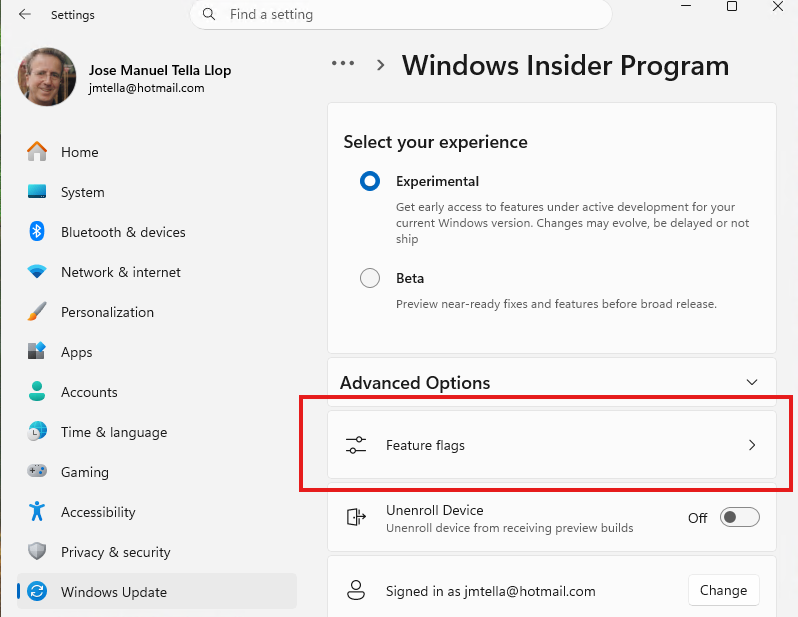Click the Home icon in sidebar
Image resolution: width=798 pixels, height=617 pixels.
coord(37,152)
